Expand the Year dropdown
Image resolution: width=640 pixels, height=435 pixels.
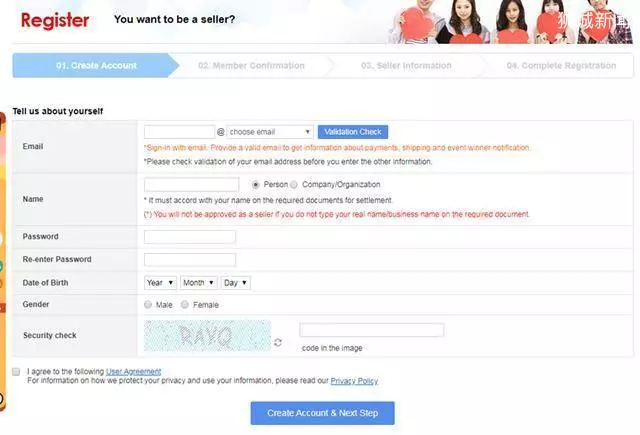pos(160,282)
